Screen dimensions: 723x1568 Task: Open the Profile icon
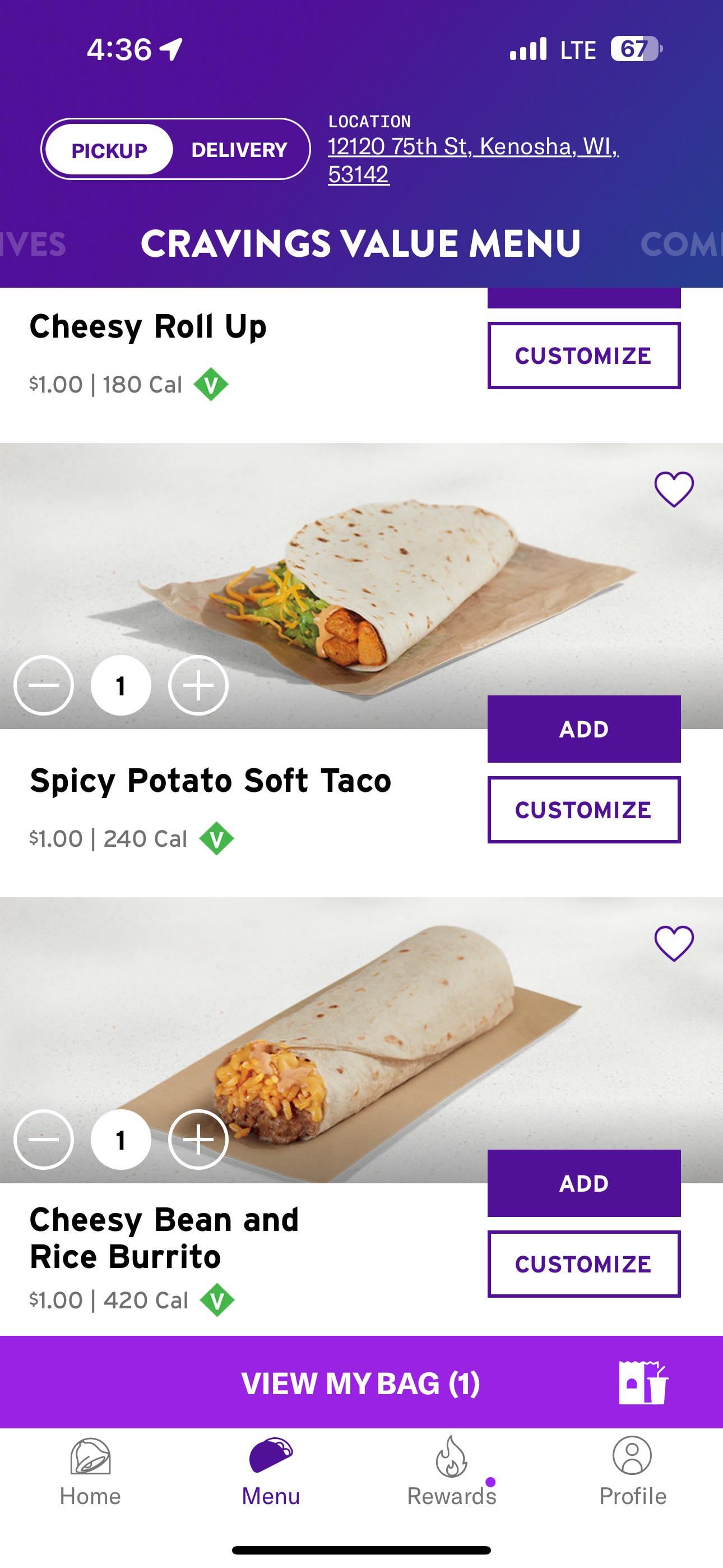(x=632, y=1456)
